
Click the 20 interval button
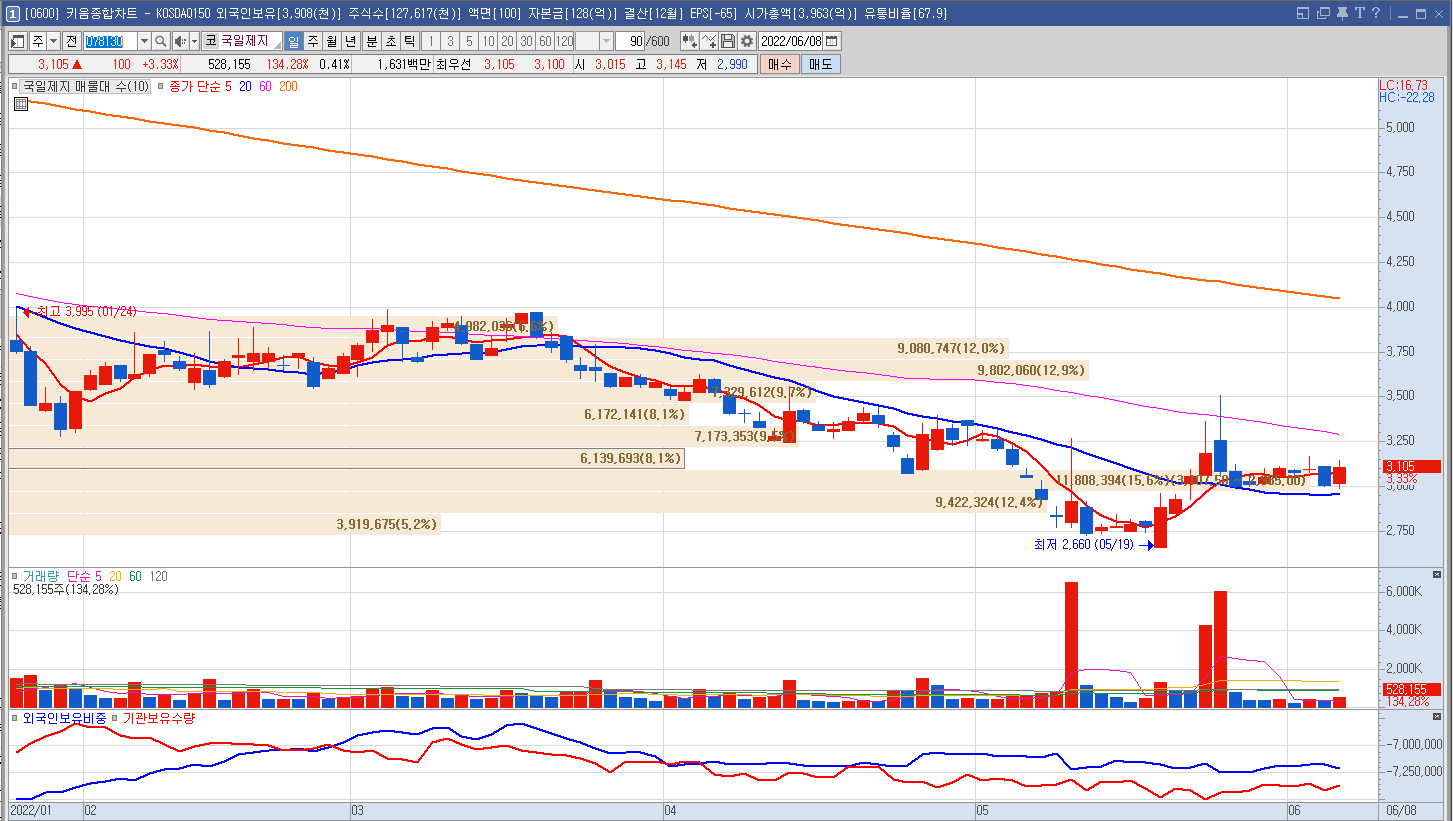pyautogui.click(x=507, y=41)
